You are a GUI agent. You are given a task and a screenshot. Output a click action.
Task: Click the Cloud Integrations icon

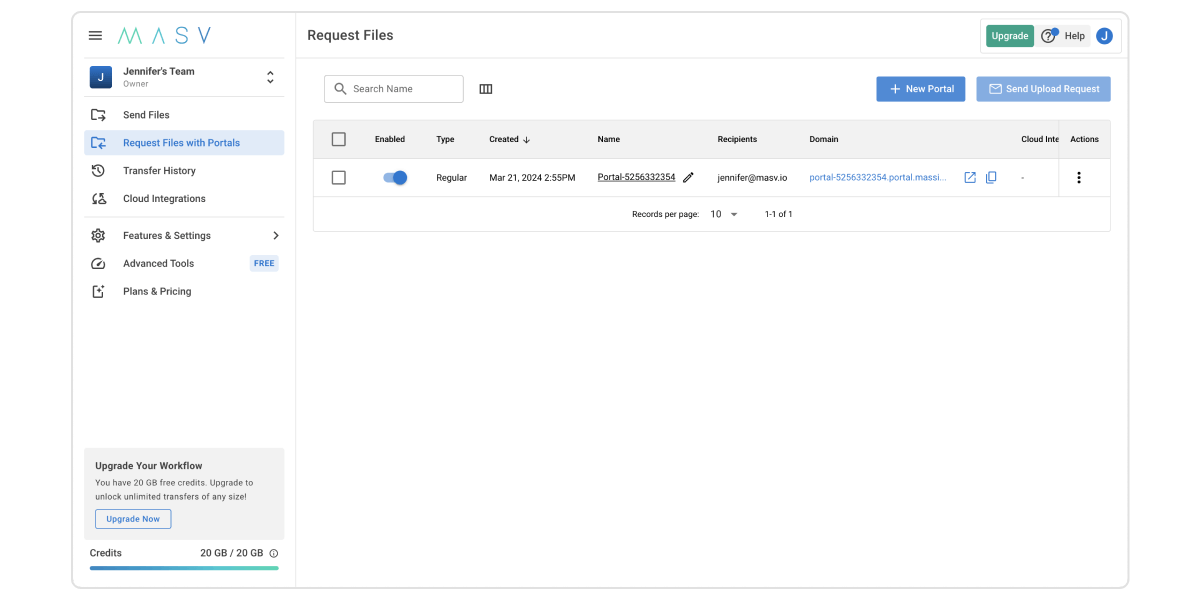tap(98, 199)
